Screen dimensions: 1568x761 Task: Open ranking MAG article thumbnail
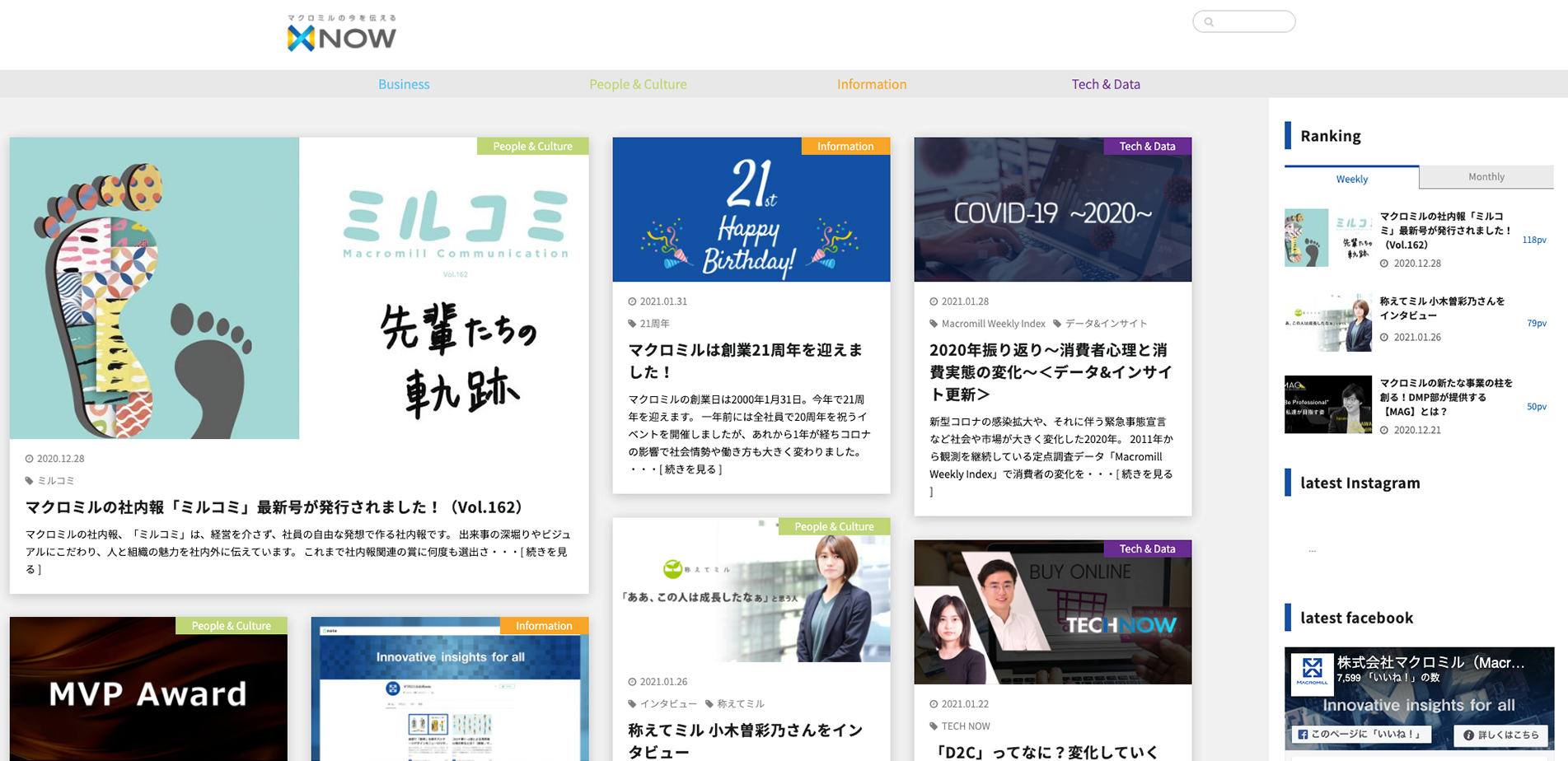[1327, 404]
